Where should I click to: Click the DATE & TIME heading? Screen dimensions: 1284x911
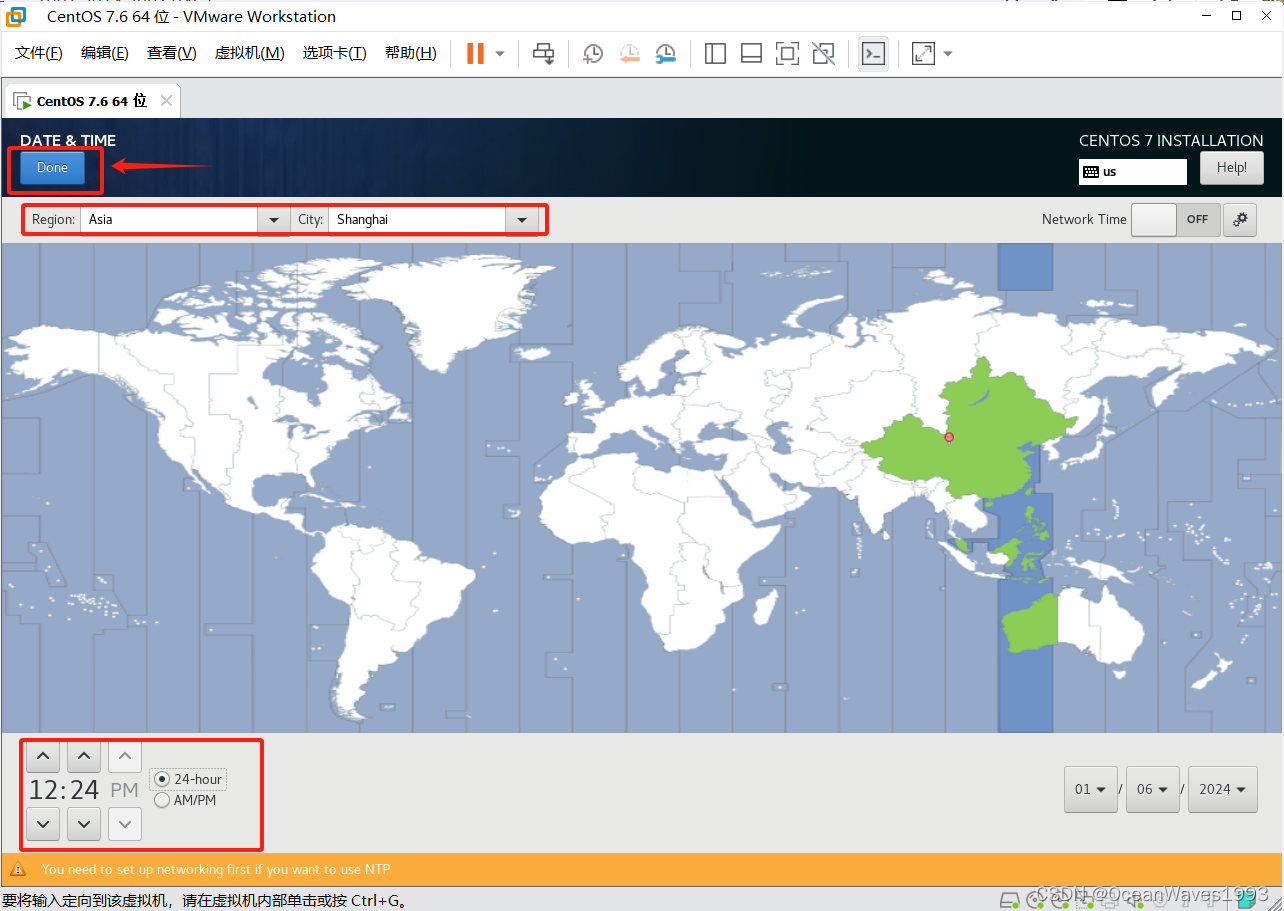[x=68, y=140]
